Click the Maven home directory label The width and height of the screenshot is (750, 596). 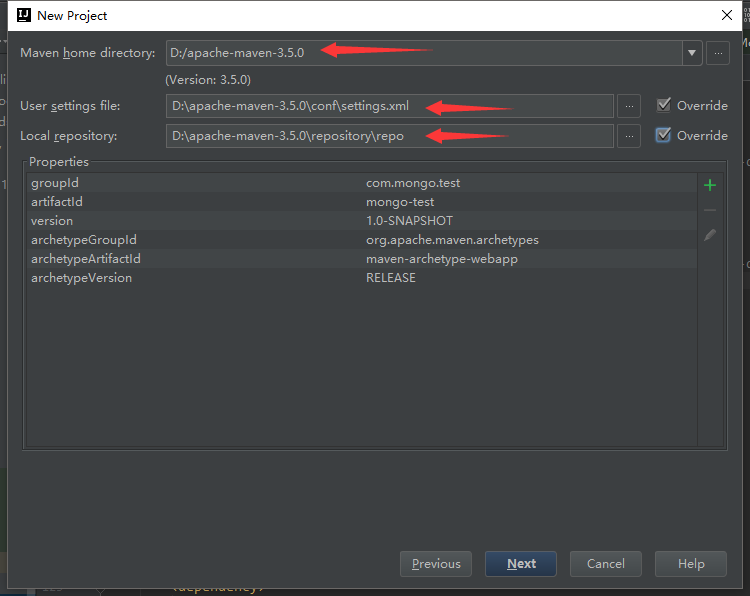pyautogui.click(x=88, y=53)
